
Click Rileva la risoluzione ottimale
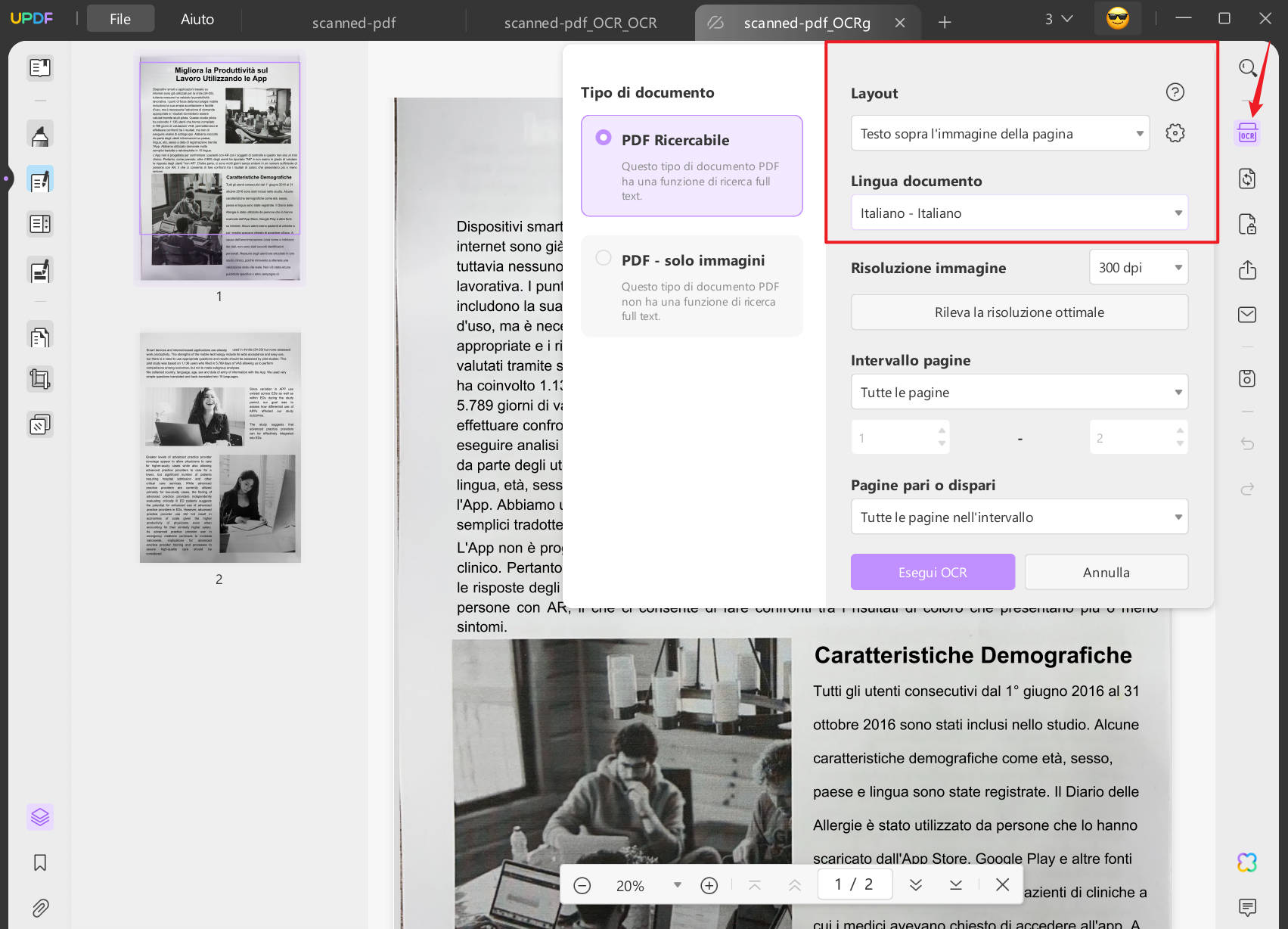1019,312
